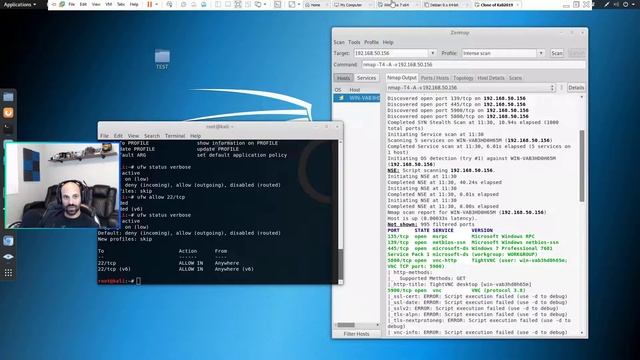Open the Edit menu in the terminal window
This screenshot has height=360, width=640.
point(118,136)
